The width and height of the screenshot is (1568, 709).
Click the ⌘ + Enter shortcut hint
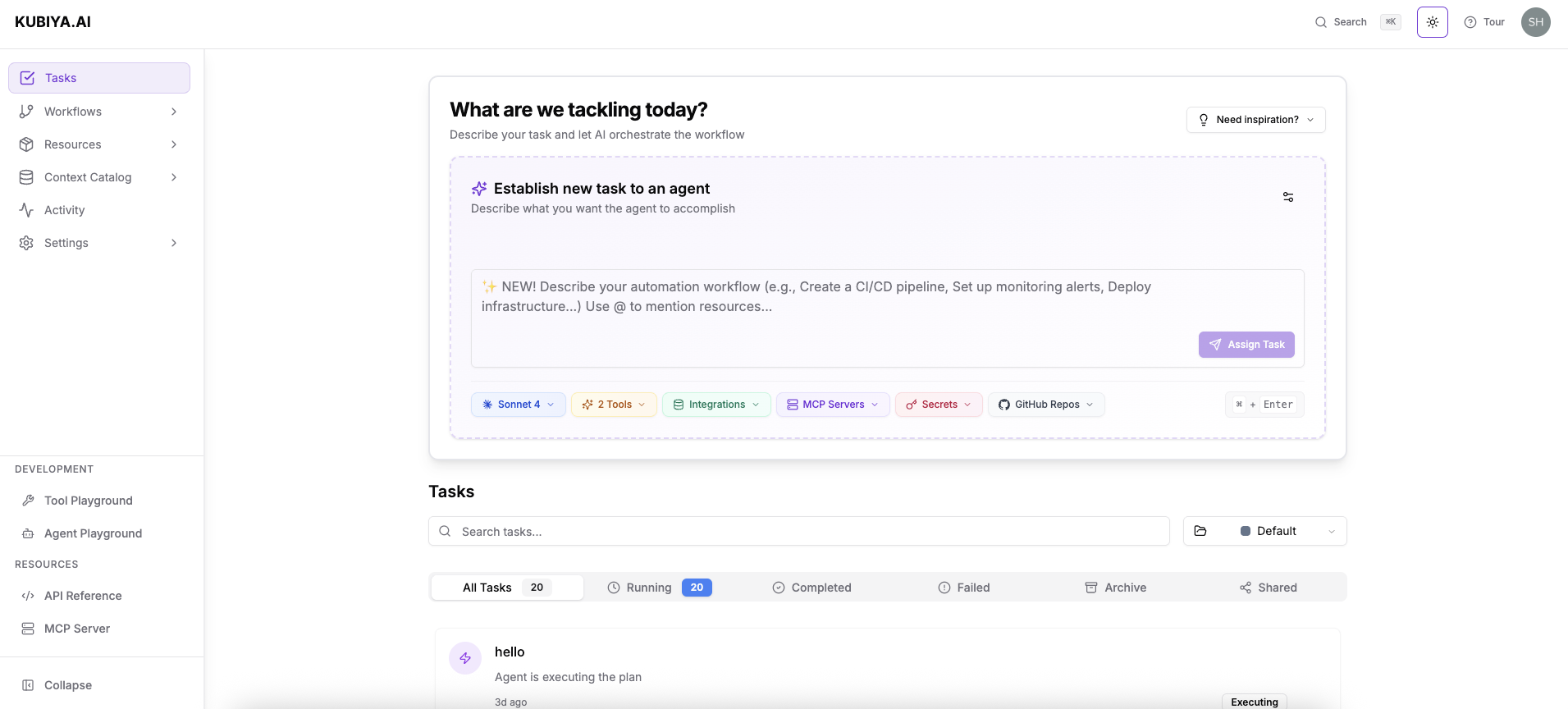click(1264, 405)
